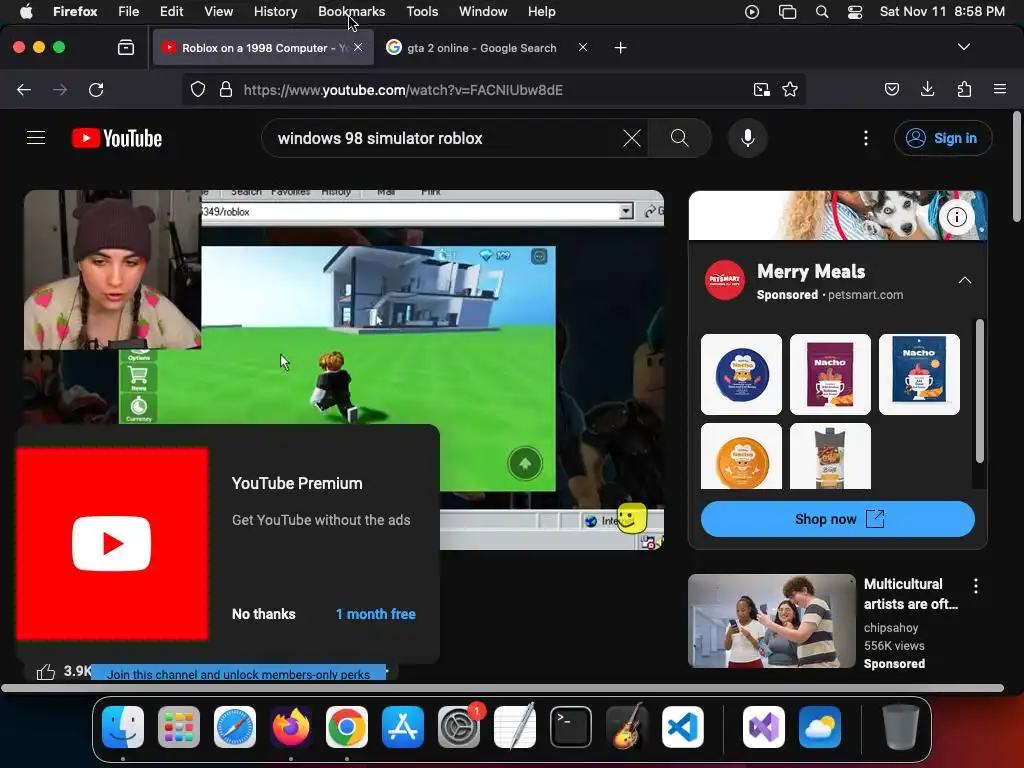Image resolution: width=1024 pixels, height=768 pixels.
Task: Go forward in Firefox
Action: 60,90
